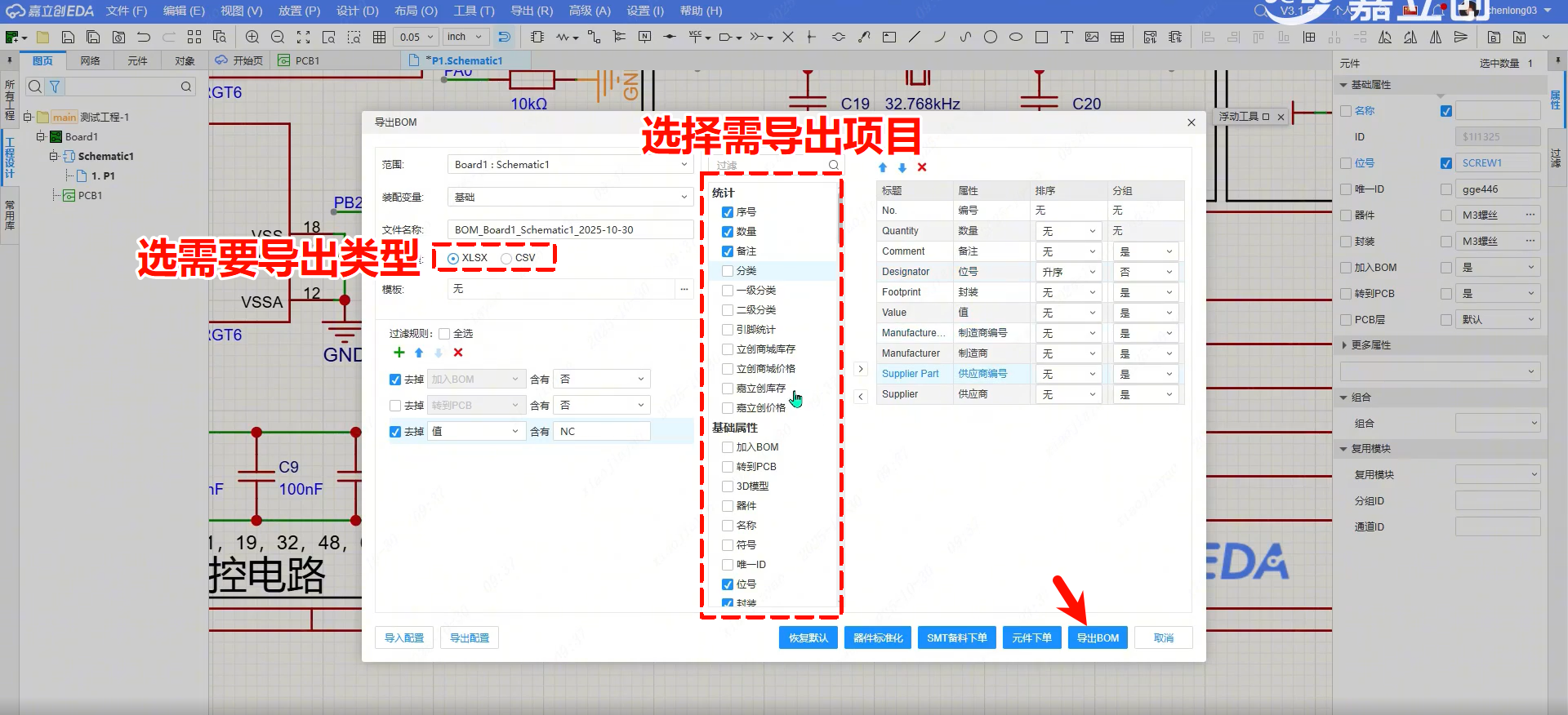Click the Zoom In magnifier icon

(252, 37)
